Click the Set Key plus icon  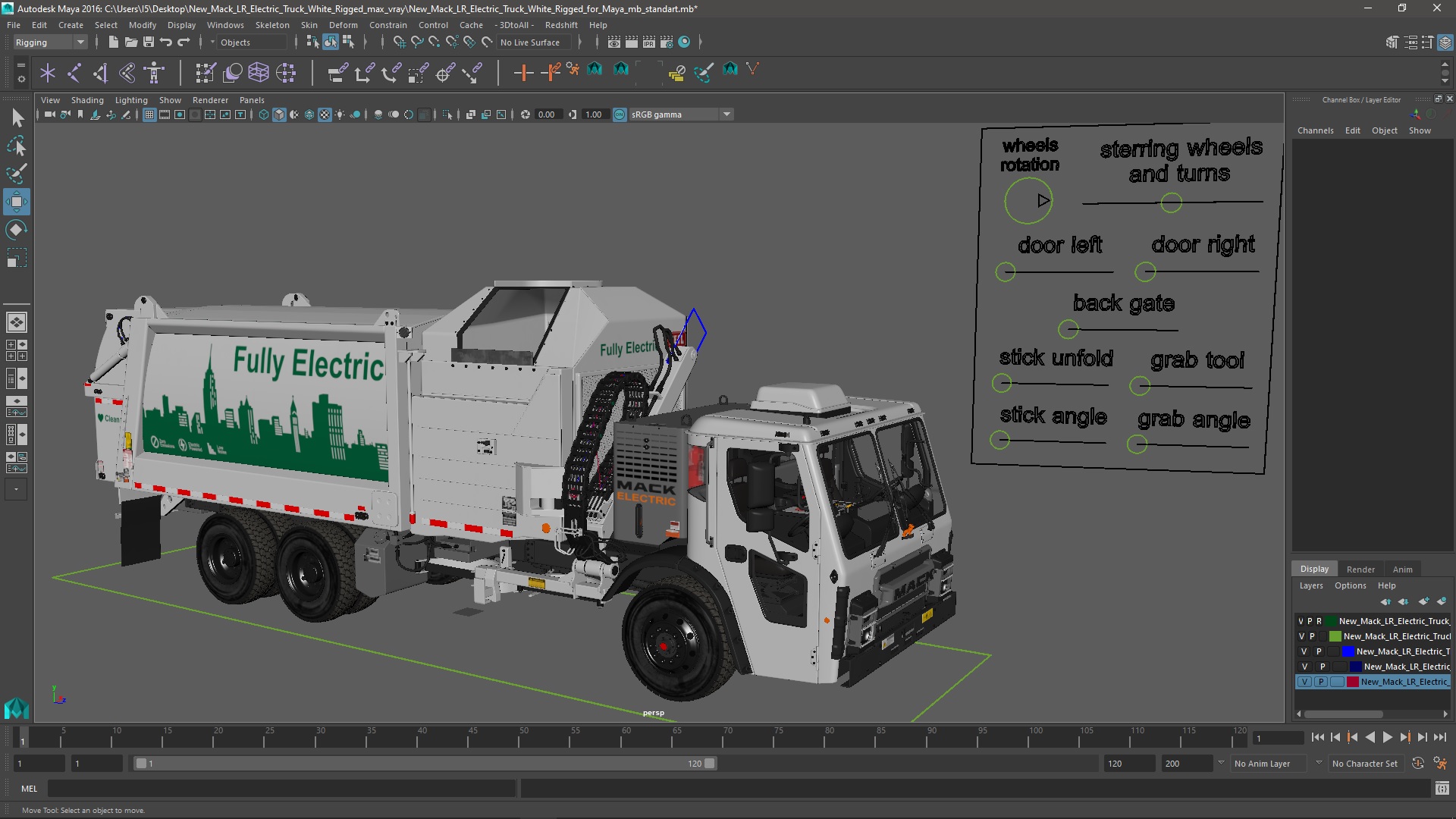click(523, 73)
